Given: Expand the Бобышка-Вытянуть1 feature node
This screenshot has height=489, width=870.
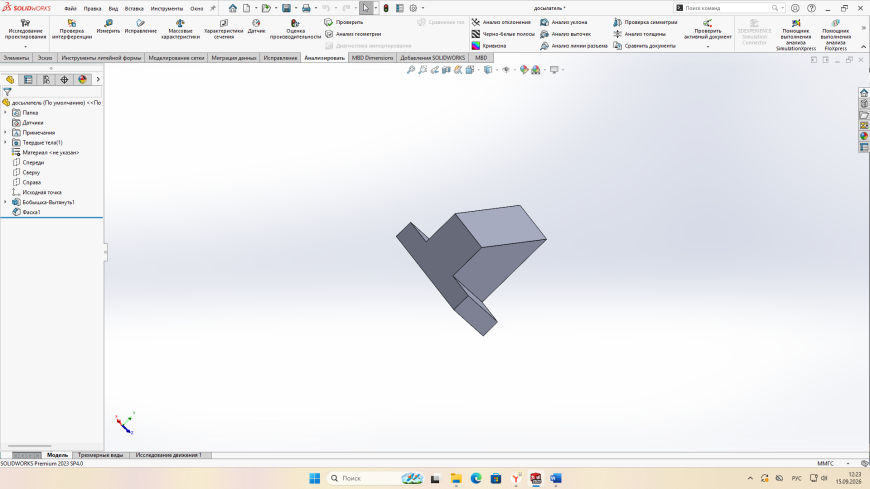Looking at the screenshot, I should click(6, 202).
